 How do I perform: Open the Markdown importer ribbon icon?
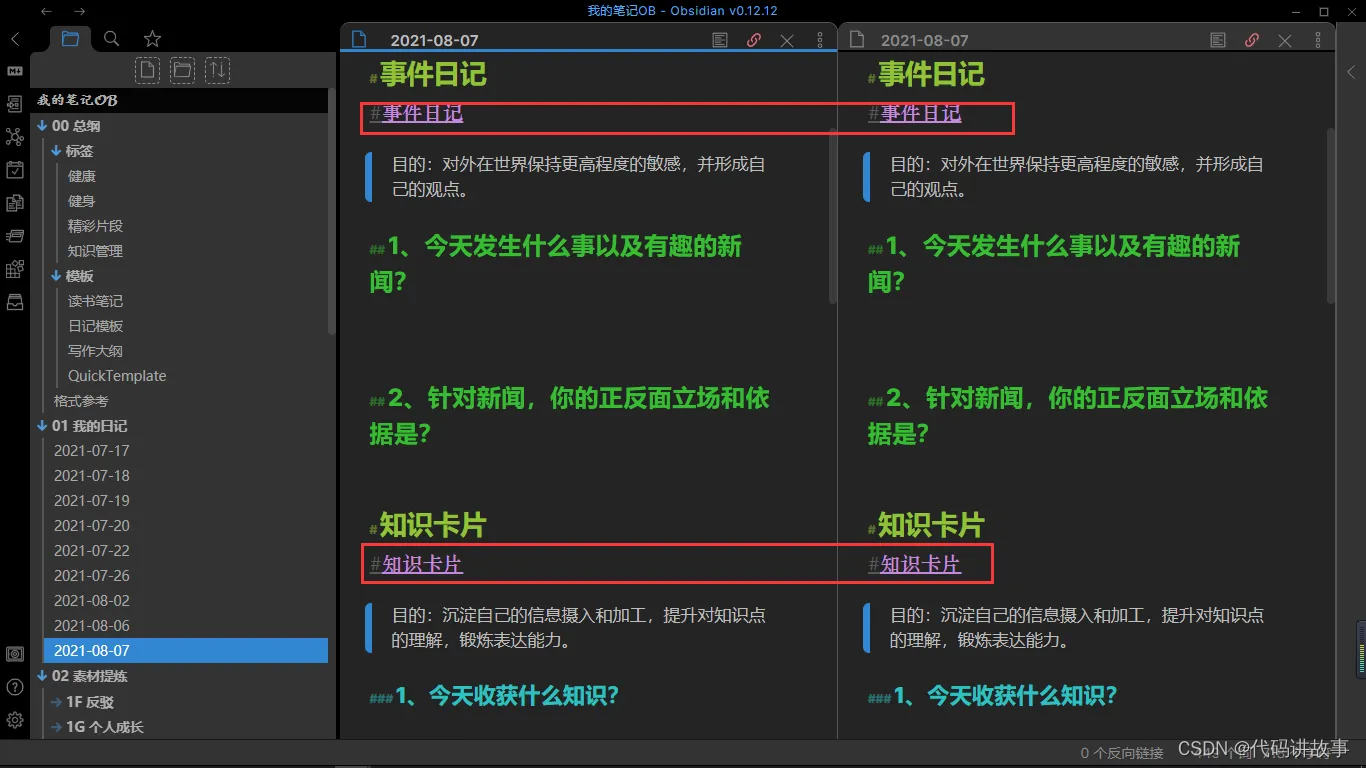(15, 71)
